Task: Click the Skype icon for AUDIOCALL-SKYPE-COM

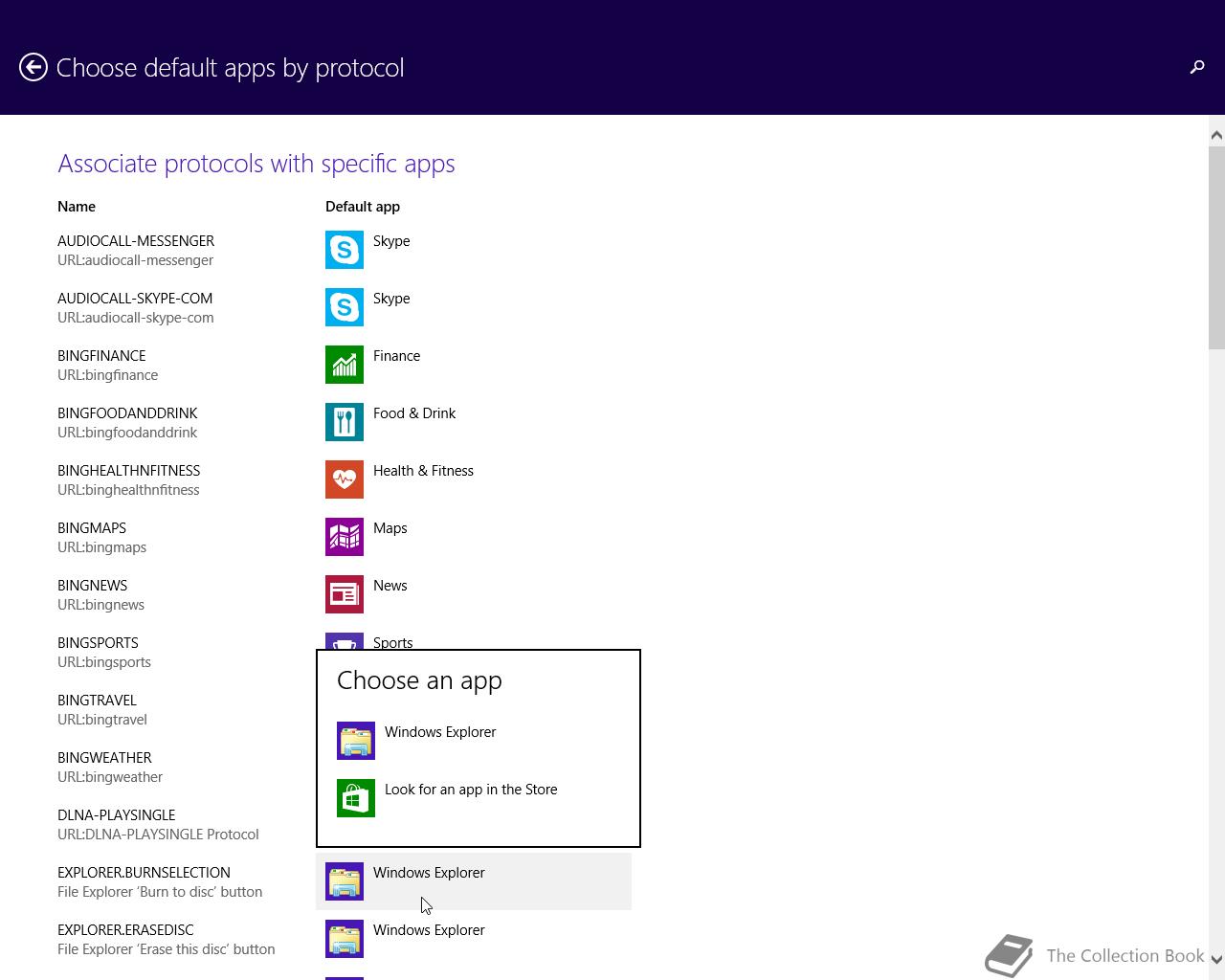Action: [x=345, y=307]
